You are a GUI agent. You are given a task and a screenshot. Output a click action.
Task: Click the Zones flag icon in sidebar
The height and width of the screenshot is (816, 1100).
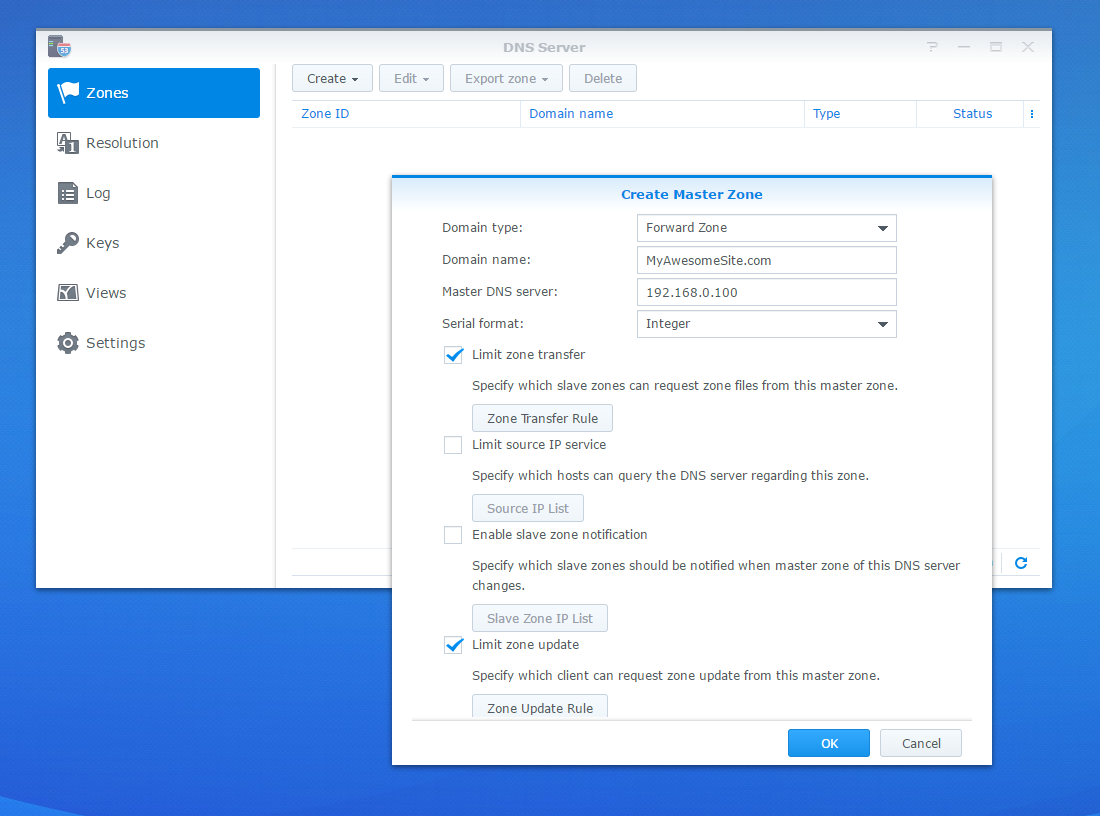(x=68, y=93)
